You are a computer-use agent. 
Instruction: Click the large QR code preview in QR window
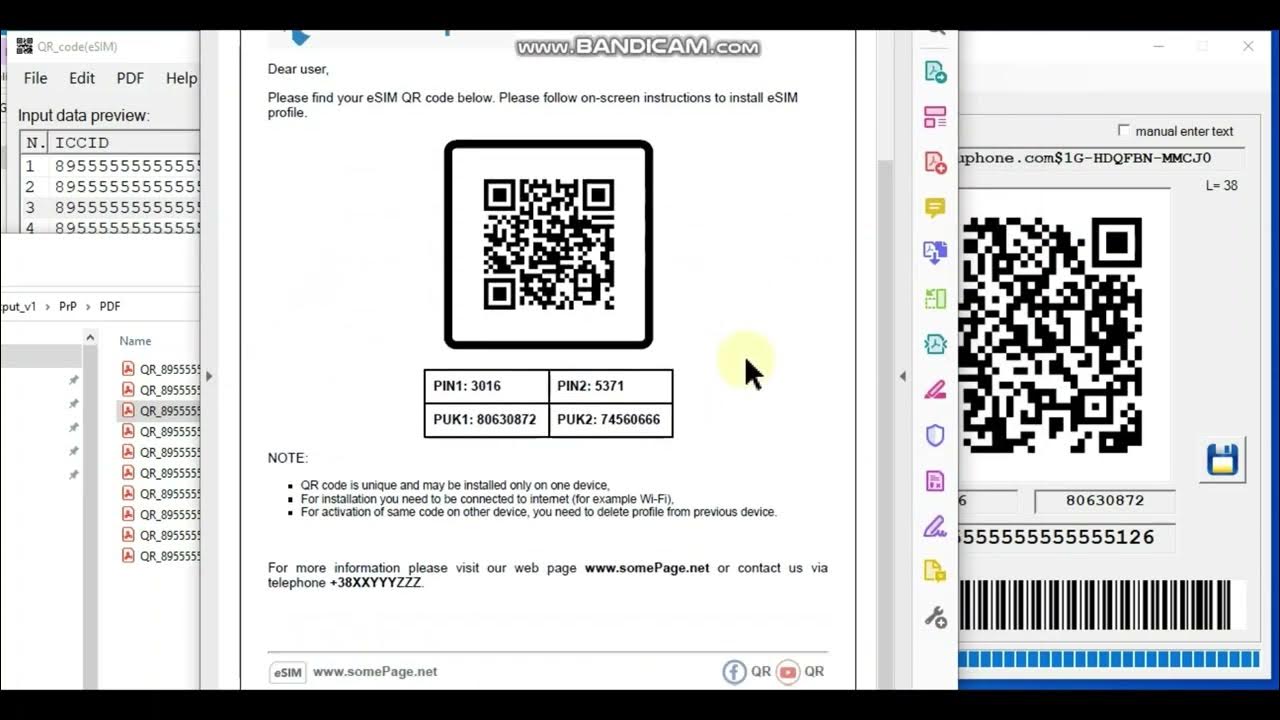click(1050, 335)
